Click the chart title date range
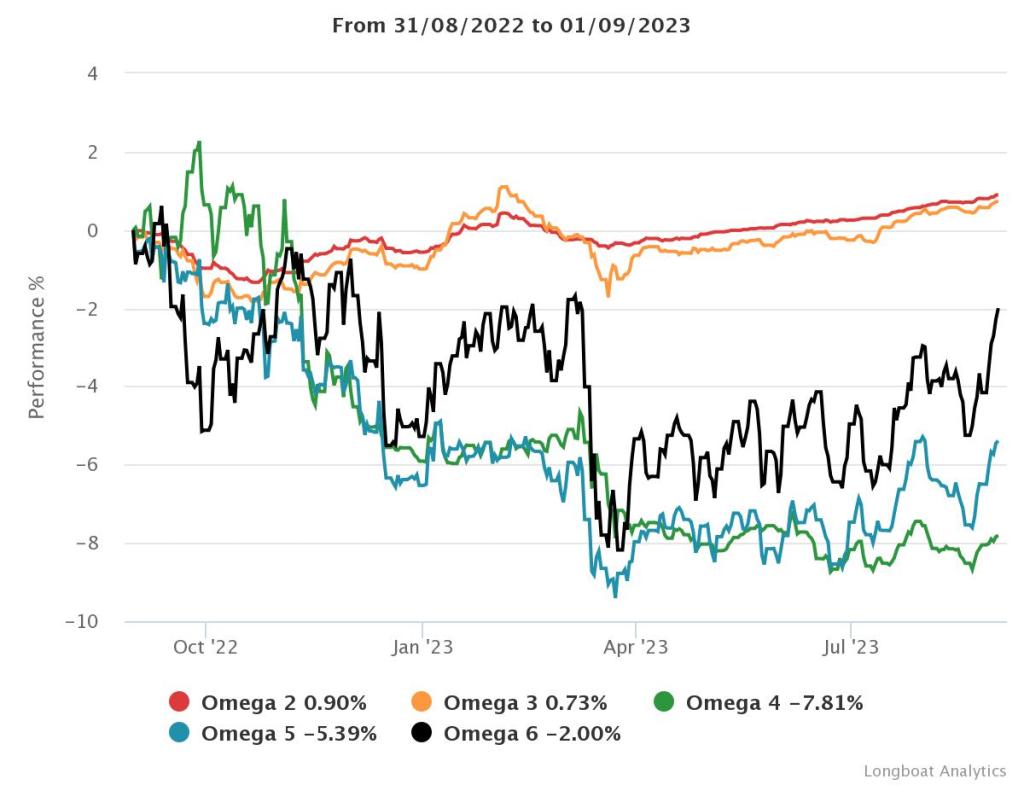Image resolution: width=1024 pixels, height=785 pixels. click(511, 26)
